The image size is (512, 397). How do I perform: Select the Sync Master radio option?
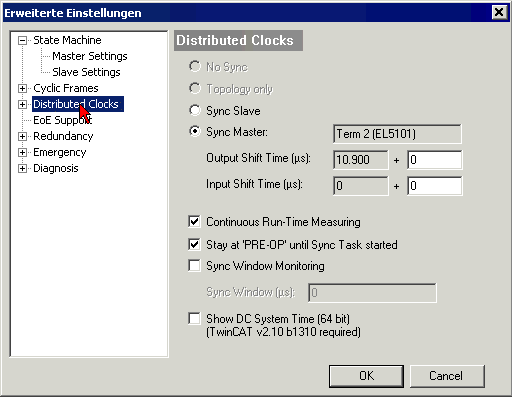coord(195,131)
